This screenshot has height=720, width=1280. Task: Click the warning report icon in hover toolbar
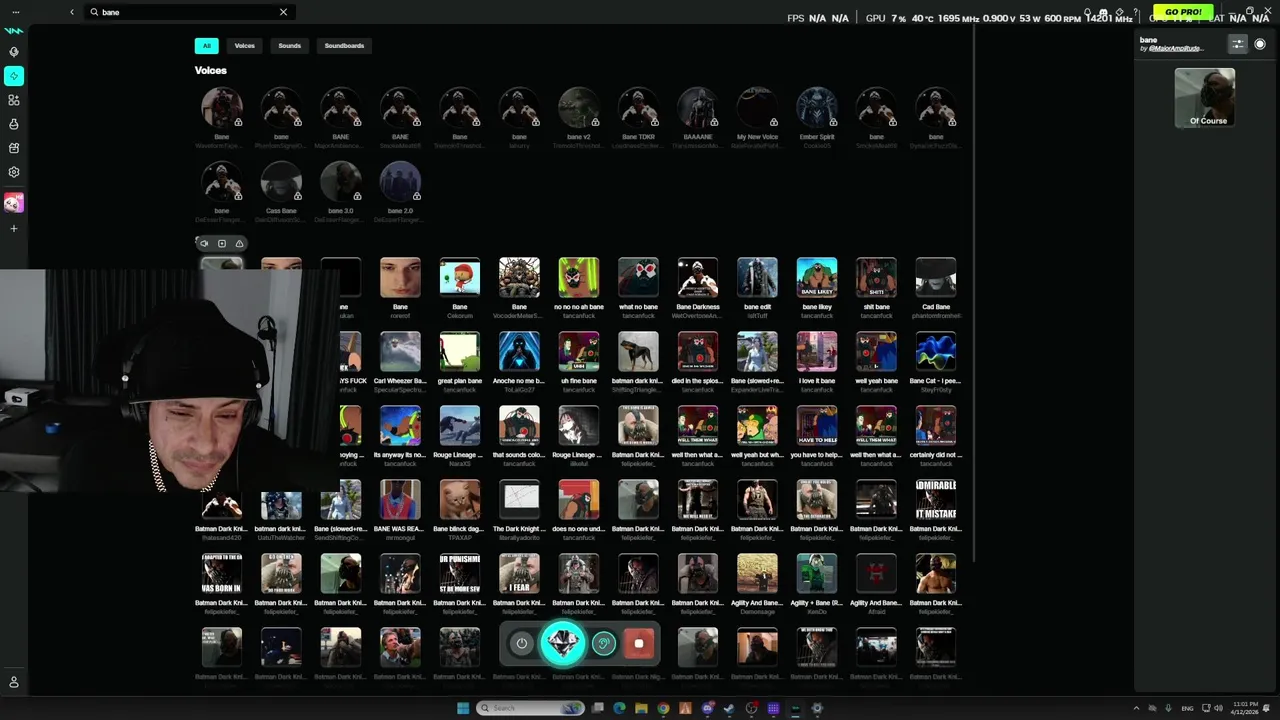239,243
